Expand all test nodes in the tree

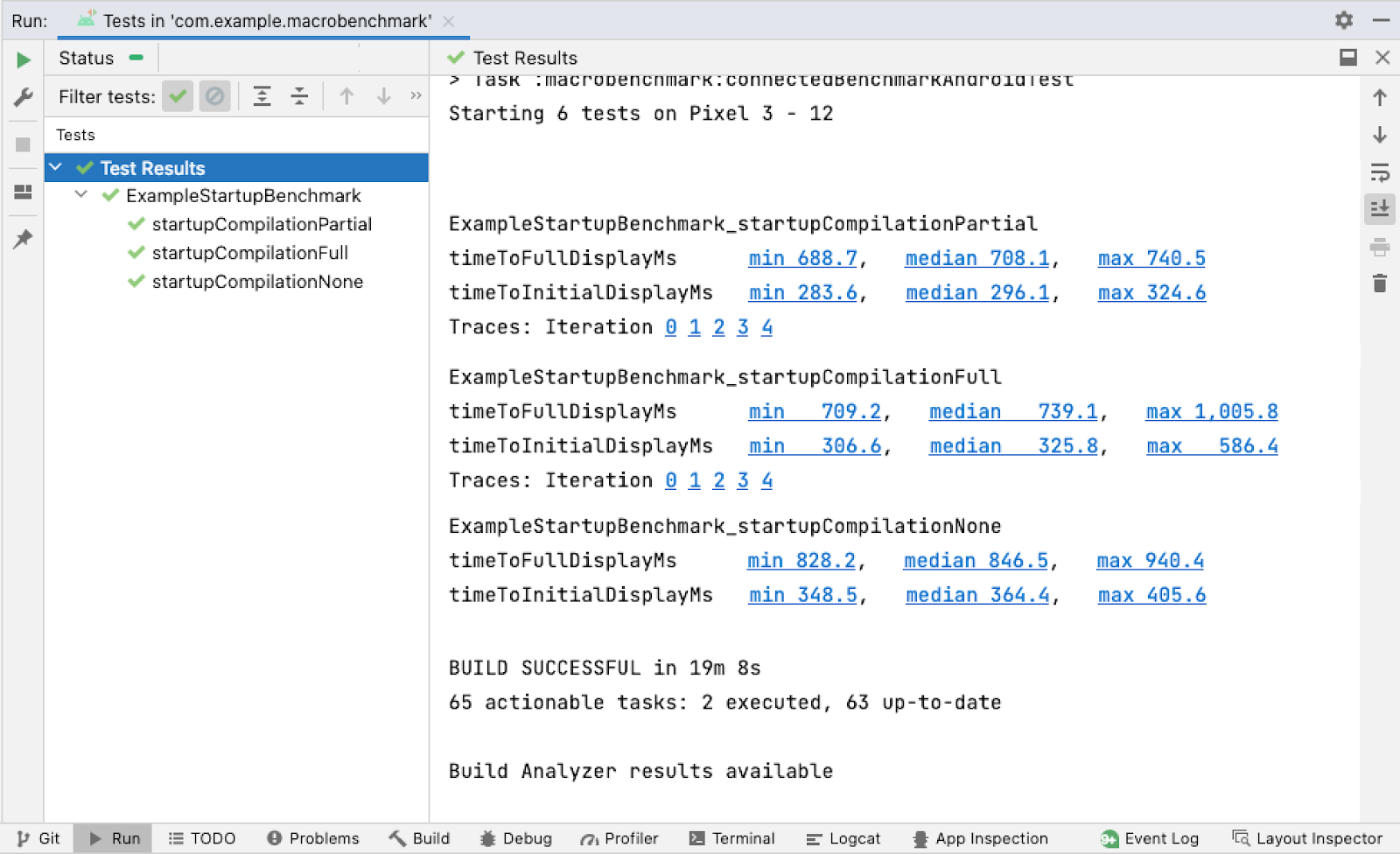coord(262,96)
